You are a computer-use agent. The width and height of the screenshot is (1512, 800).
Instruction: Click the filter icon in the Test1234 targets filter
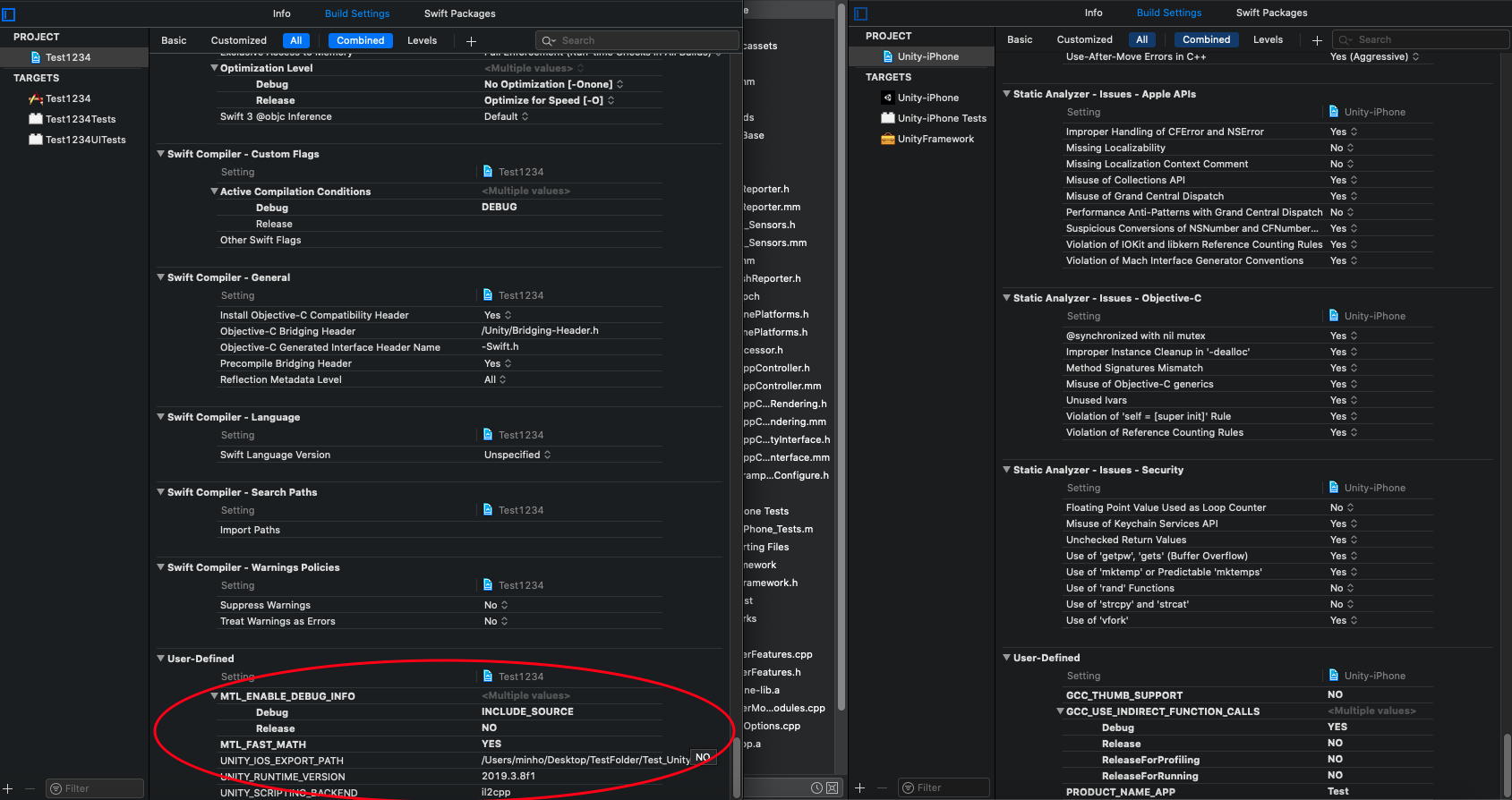[x=57, y=788]
